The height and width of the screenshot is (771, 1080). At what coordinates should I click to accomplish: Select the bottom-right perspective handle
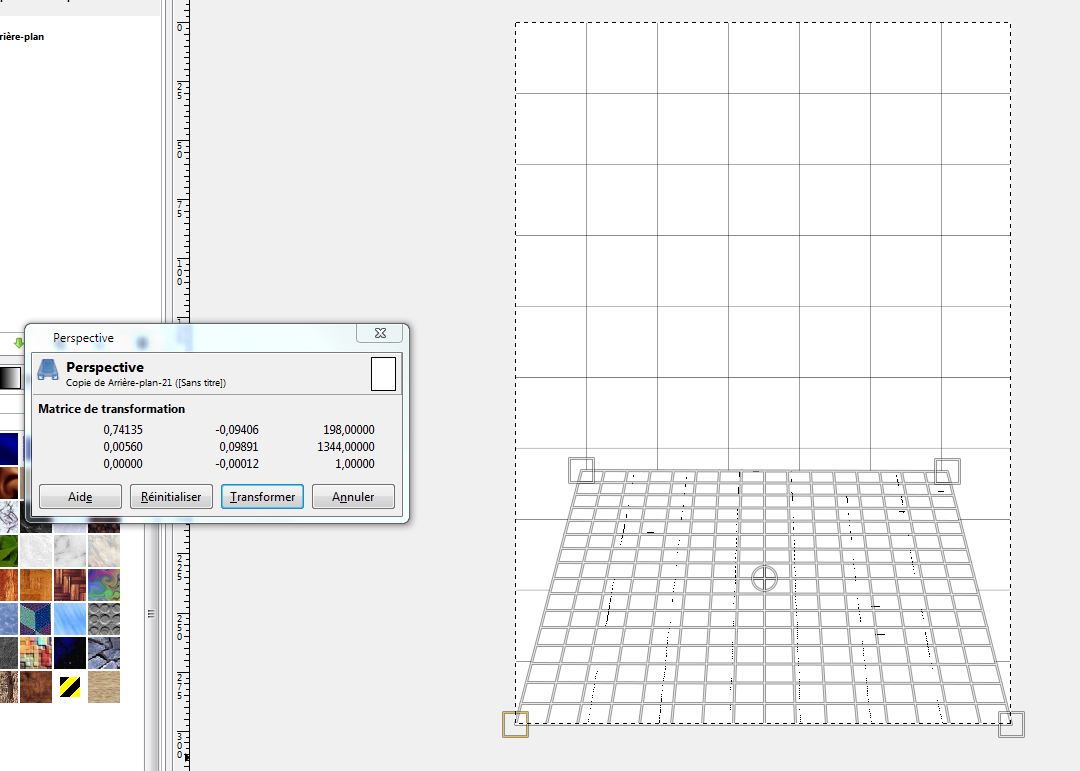(1011, 724)
